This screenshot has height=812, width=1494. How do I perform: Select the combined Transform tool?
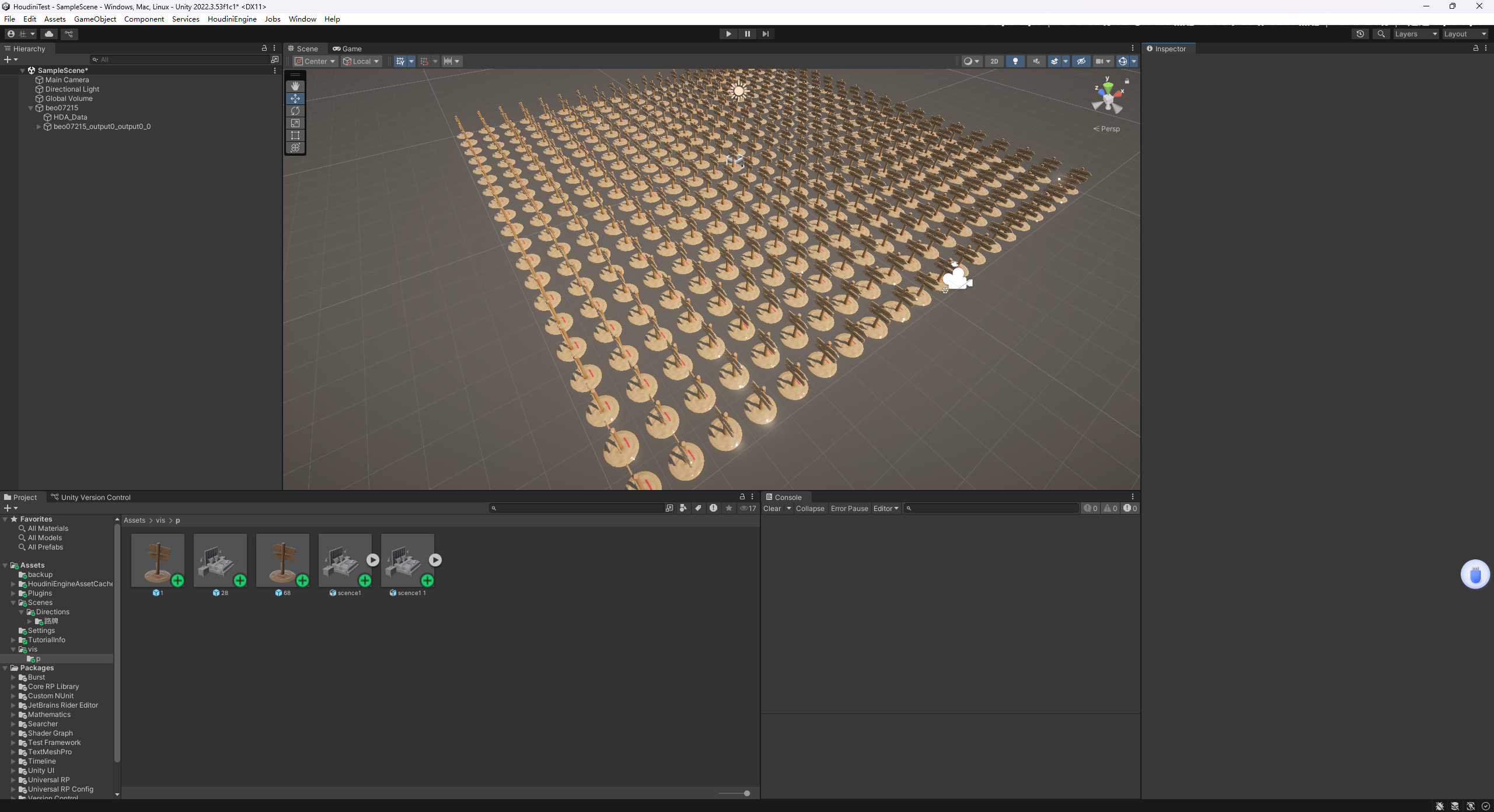(295, 148)
